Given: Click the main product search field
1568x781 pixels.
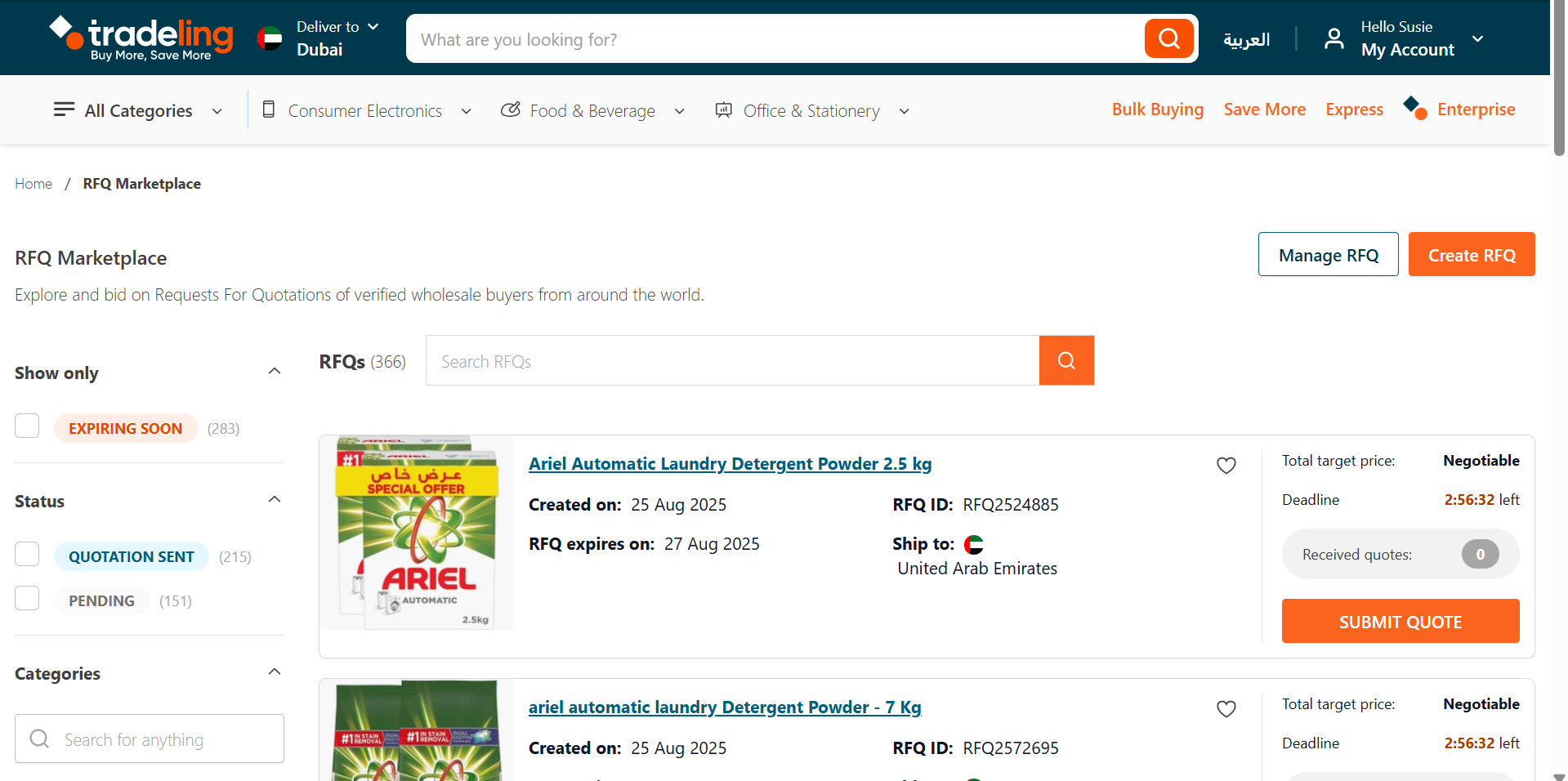Looking at the screenshot, I should pyautogui.click(x=775, y=38).
